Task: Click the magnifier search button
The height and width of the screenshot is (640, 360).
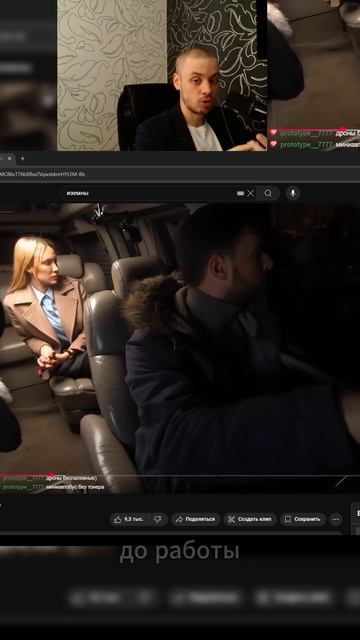Action: tap(268, 193)
